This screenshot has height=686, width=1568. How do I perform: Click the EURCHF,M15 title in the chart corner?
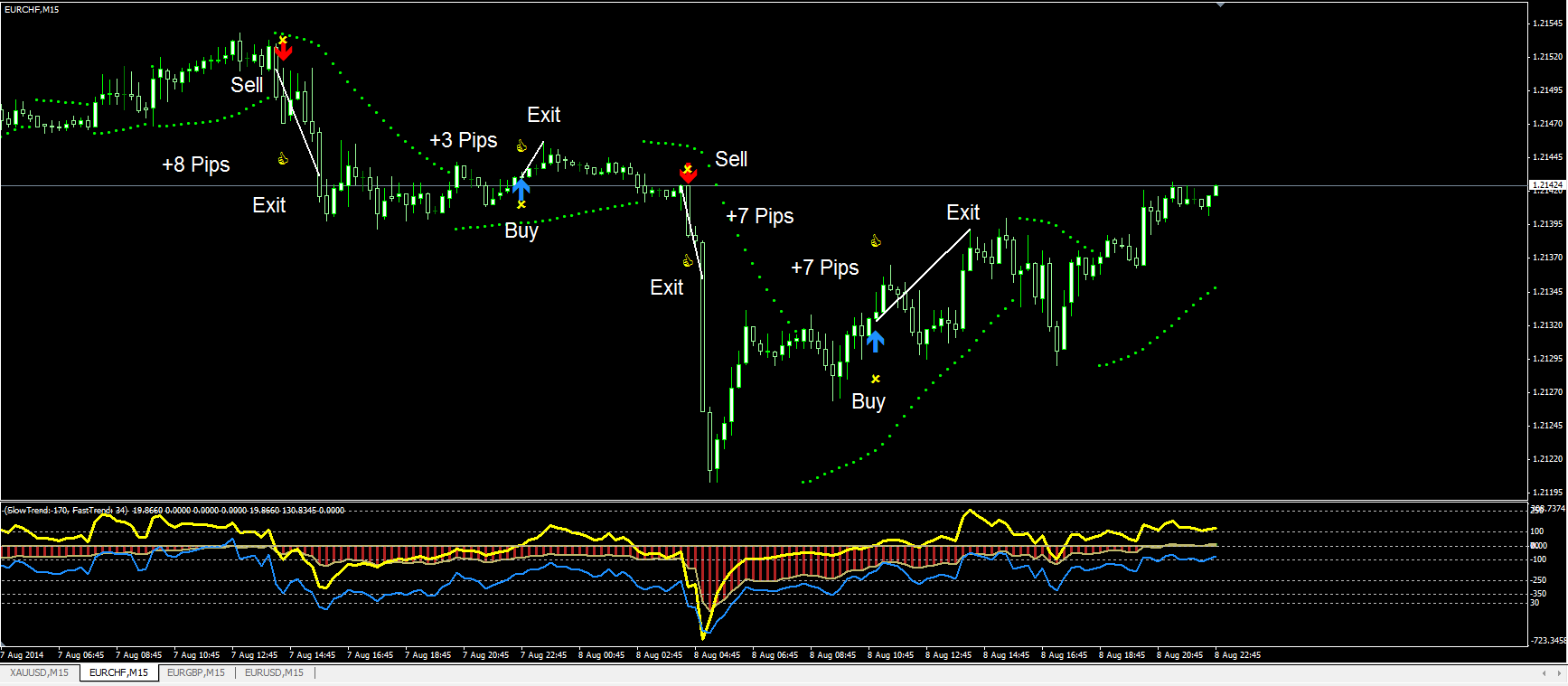pyautogui.click(x=32, y=9)
